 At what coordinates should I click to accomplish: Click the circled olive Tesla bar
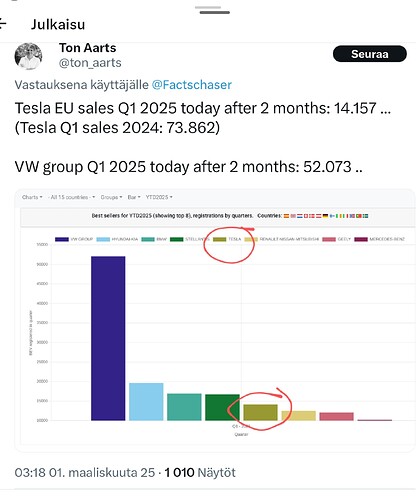click(260, 412)
